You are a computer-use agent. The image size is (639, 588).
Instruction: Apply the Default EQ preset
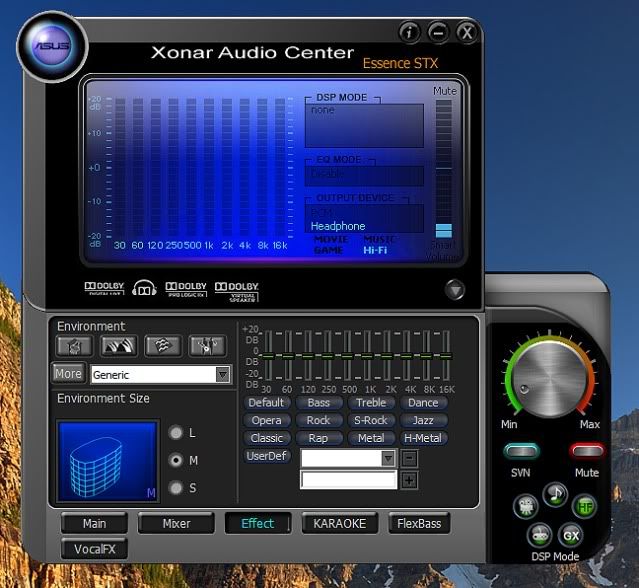(266, 403)
